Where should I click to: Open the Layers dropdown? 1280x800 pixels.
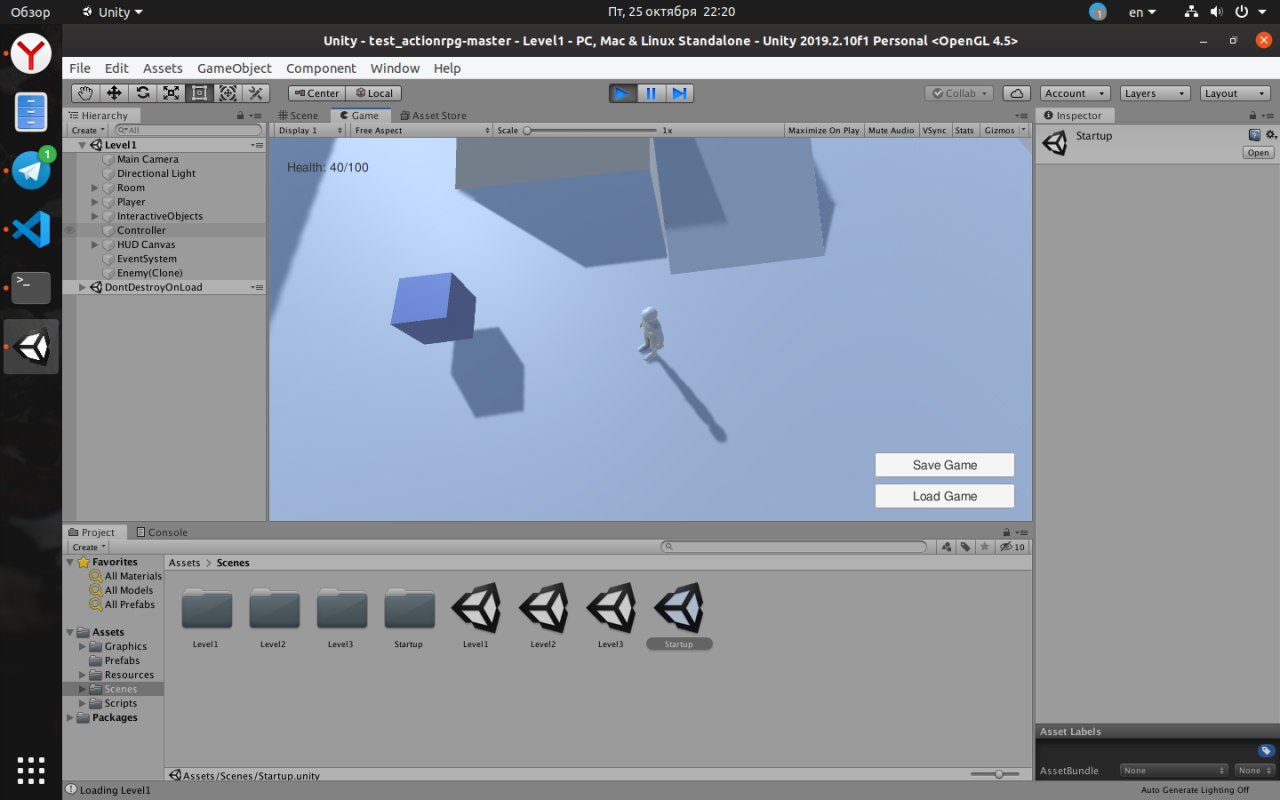coord(1155,93)
